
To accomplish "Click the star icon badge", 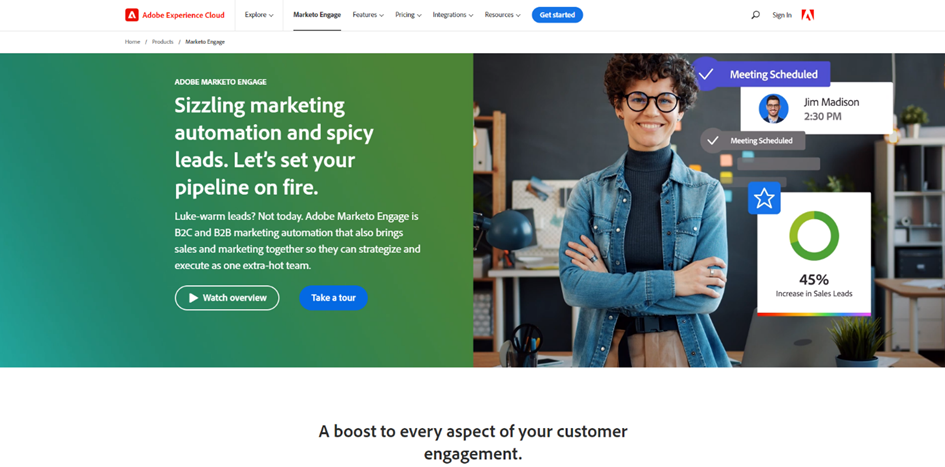I will 764,198.
